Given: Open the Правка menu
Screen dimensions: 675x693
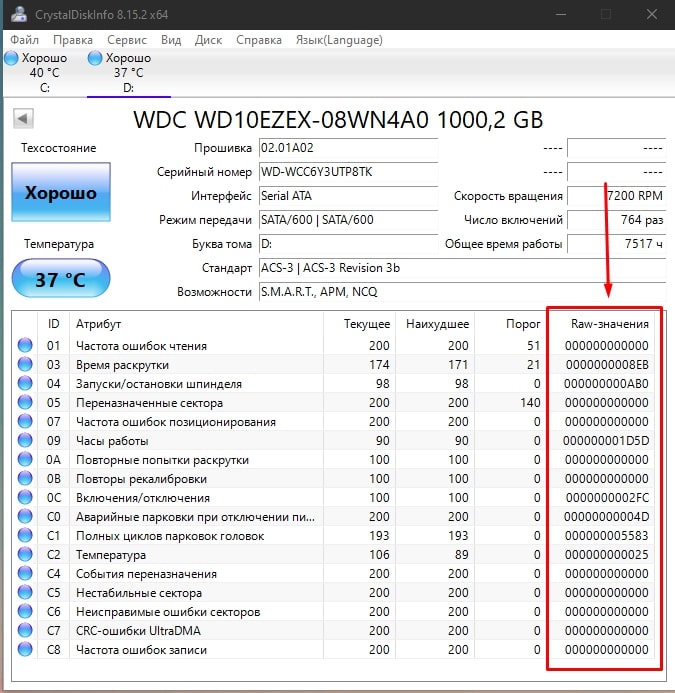Looking at the screenshot, I should click(72, 40).
